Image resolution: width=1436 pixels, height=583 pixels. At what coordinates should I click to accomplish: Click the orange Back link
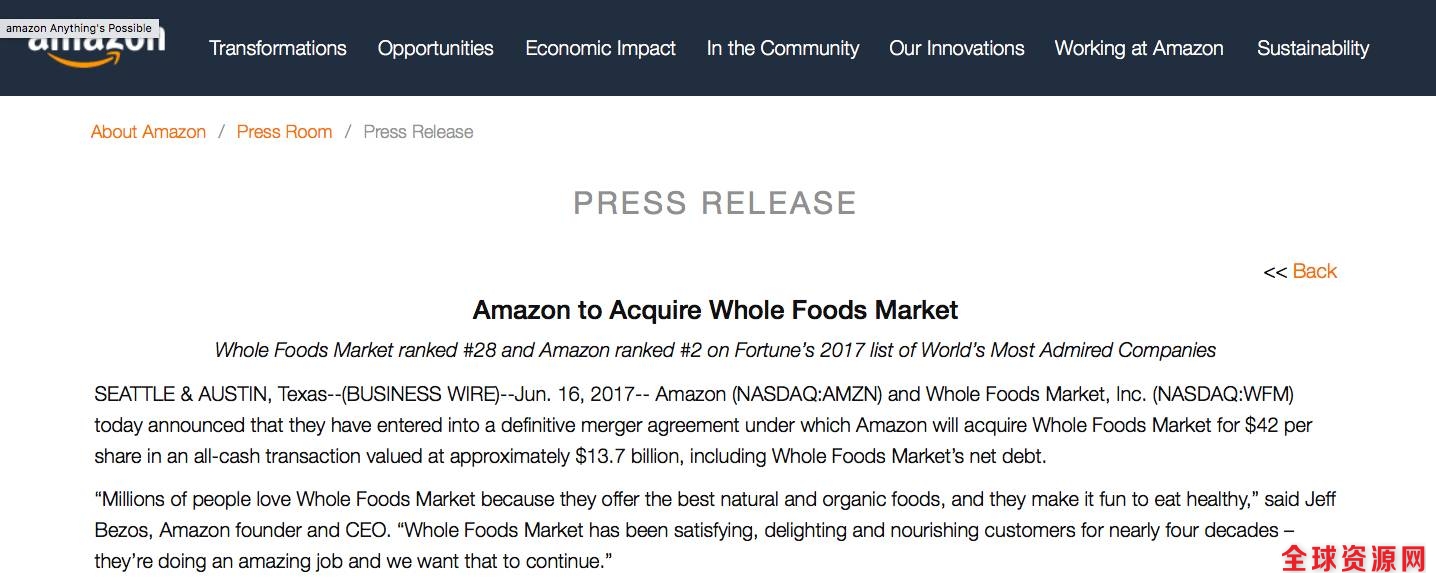[1314, 271]
